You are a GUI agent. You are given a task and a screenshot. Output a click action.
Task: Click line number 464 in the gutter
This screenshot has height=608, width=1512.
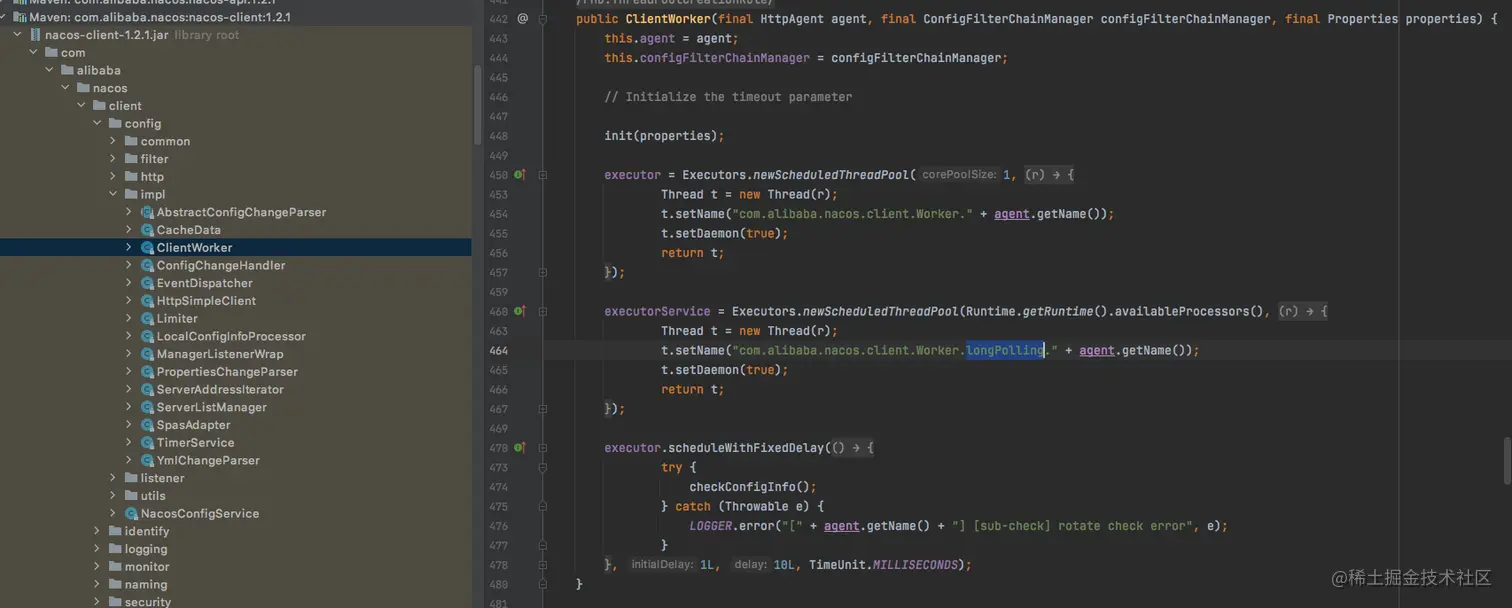(498, 350)
